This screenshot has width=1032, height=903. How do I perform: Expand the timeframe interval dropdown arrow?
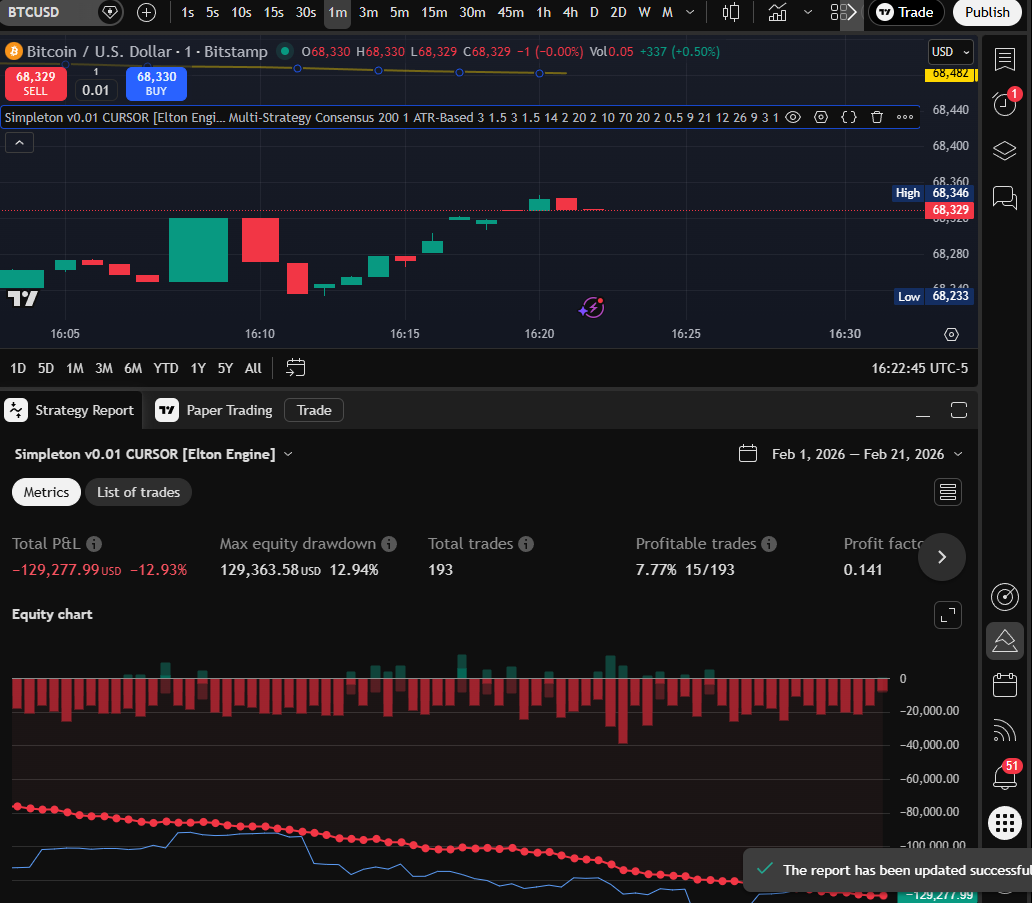(x=690, y=14)
